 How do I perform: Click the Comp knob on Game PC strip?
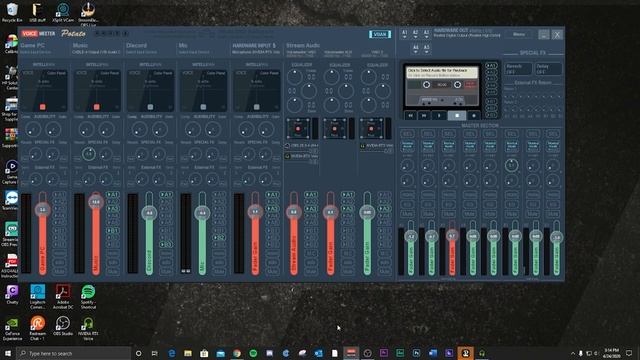pos(33,130)
